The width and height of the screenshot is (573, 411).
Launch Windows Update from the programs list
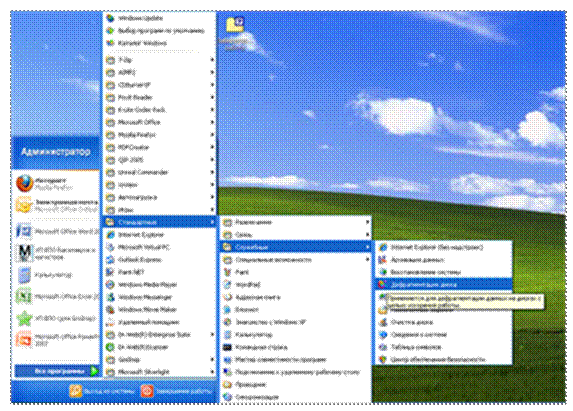click(159, 18)
